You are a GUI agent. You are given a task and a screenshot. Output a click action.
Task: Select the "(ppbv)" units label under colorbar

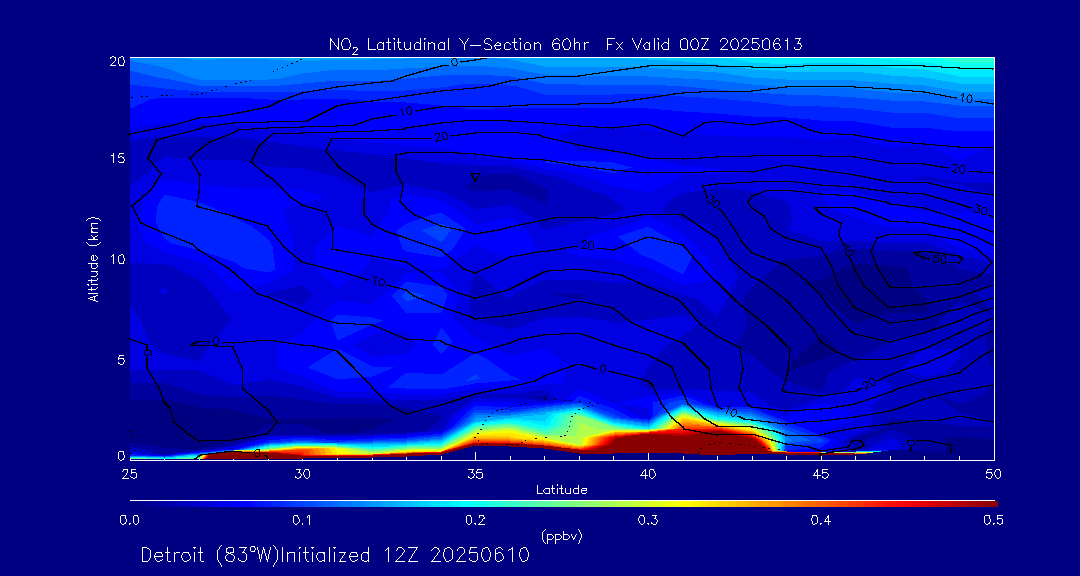(x=561, y=535)
